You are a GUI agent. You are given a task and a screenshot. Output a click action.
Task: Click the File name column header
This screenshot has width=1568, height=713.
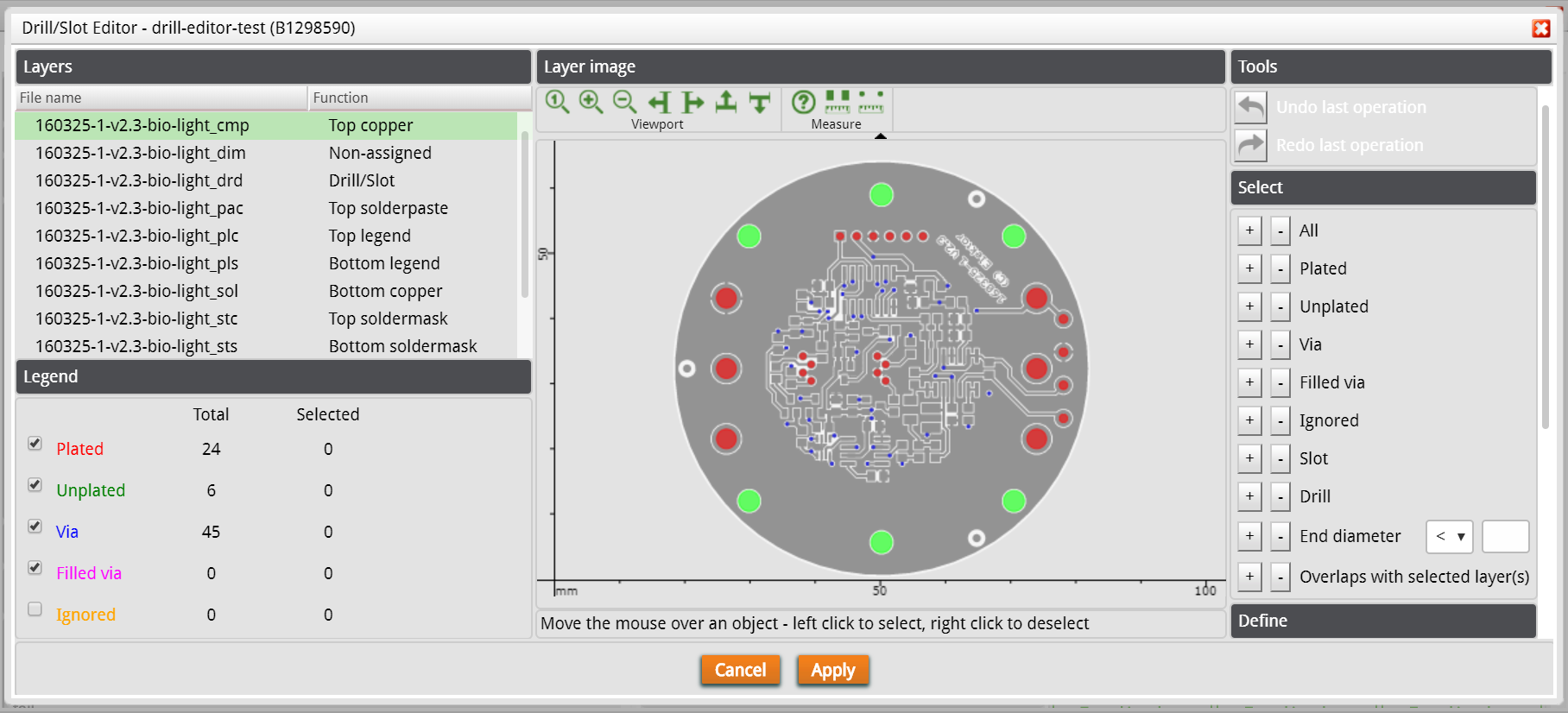pos(161,98)
